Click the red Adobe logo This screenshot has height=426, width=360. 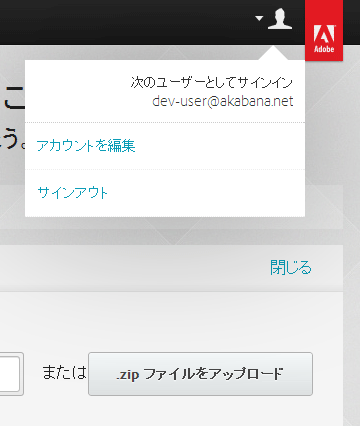(324, 30)
